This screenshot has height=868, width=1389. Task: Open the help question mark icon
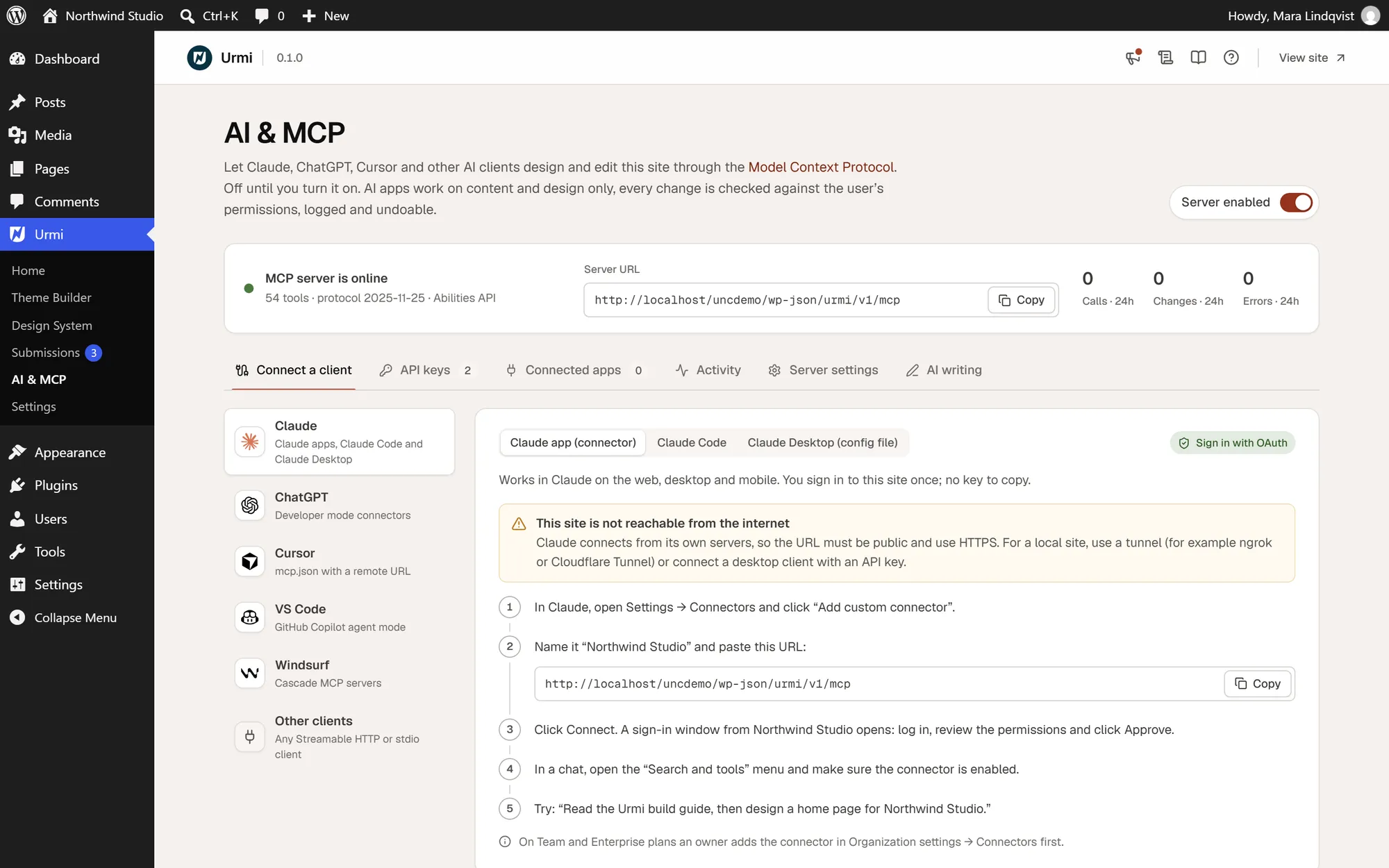[1231, 58]
